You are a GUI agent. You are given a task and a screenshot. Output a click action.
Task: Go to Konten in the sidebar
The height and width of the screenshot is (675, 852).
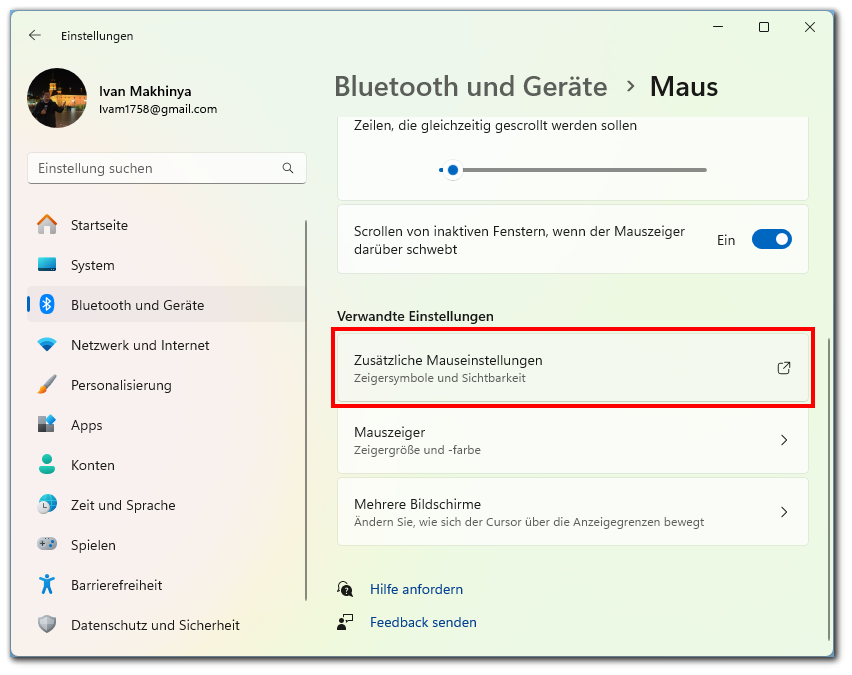(93, 465)
